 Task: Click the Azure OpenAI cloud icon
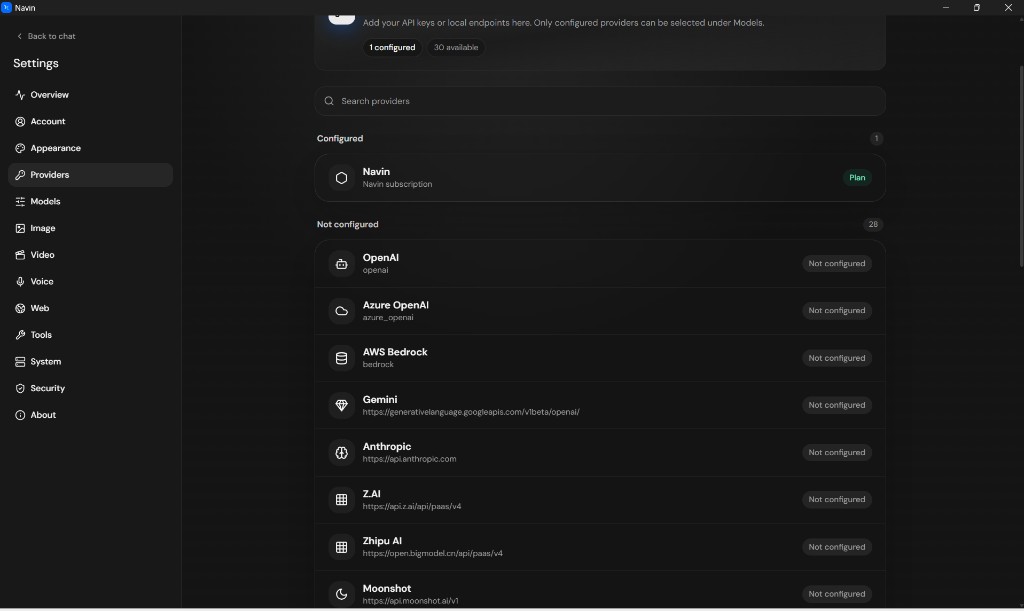click(x=342, y=311)
